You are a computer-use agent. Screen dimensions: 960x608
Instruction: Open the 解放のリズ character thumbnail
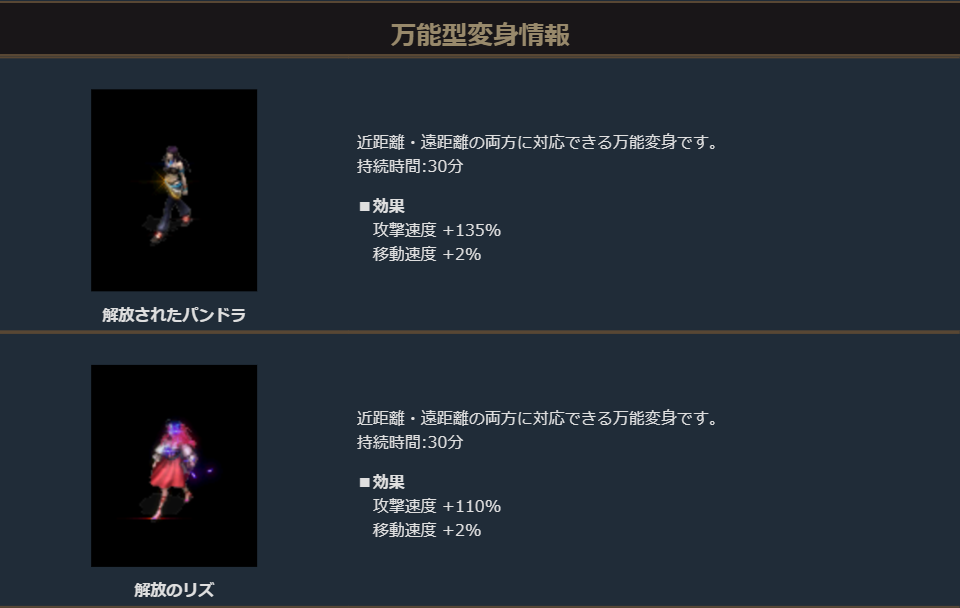pos(174,466)
